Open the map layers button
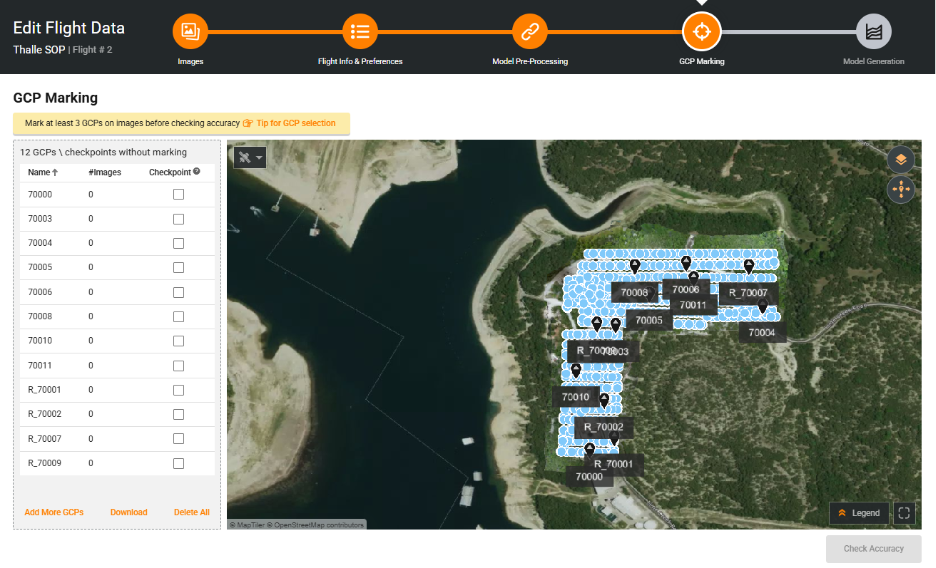This screenshot has height=568, width=936. [x=901, y=159]
